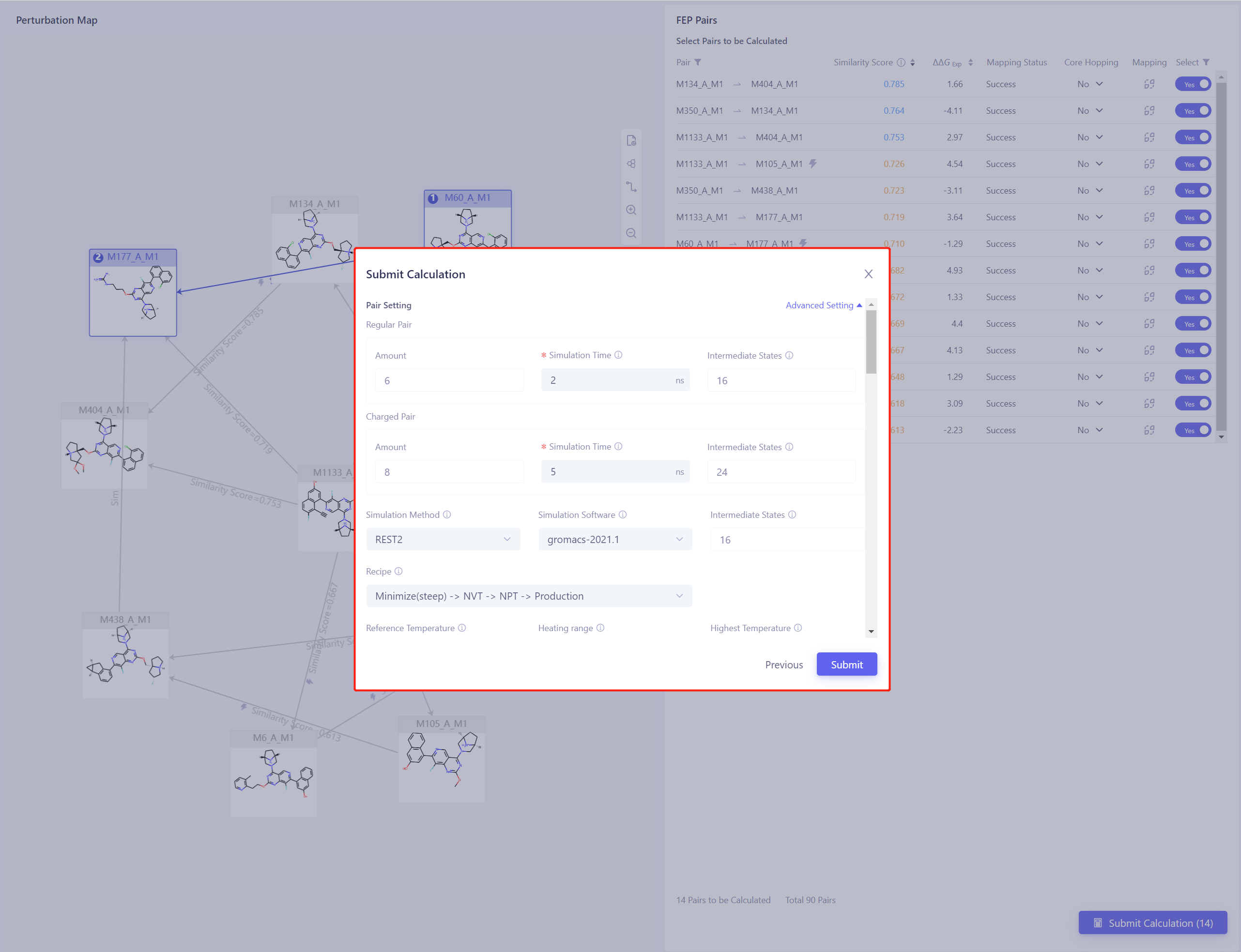This screenshot has width=1241, height=952.
Task: Toggle Select switch in the 4.93 row
Action: pos(1193,270)
